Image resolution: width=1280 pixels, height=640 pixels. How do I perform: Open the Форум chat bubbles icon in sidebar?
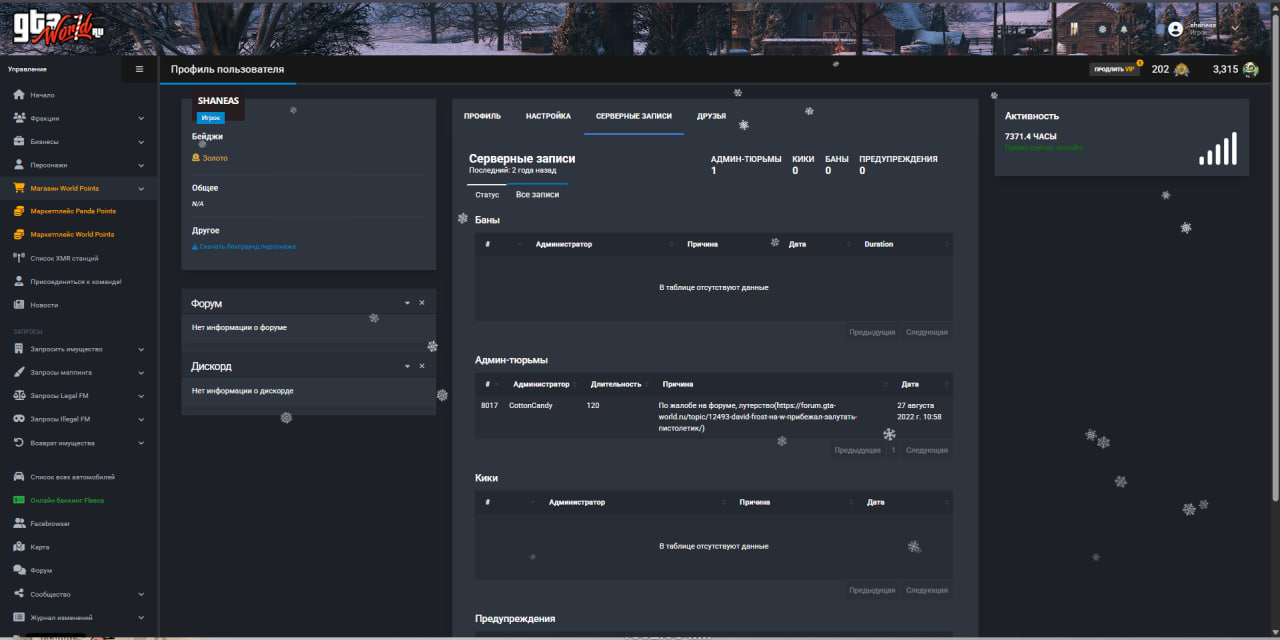point(19,570)
